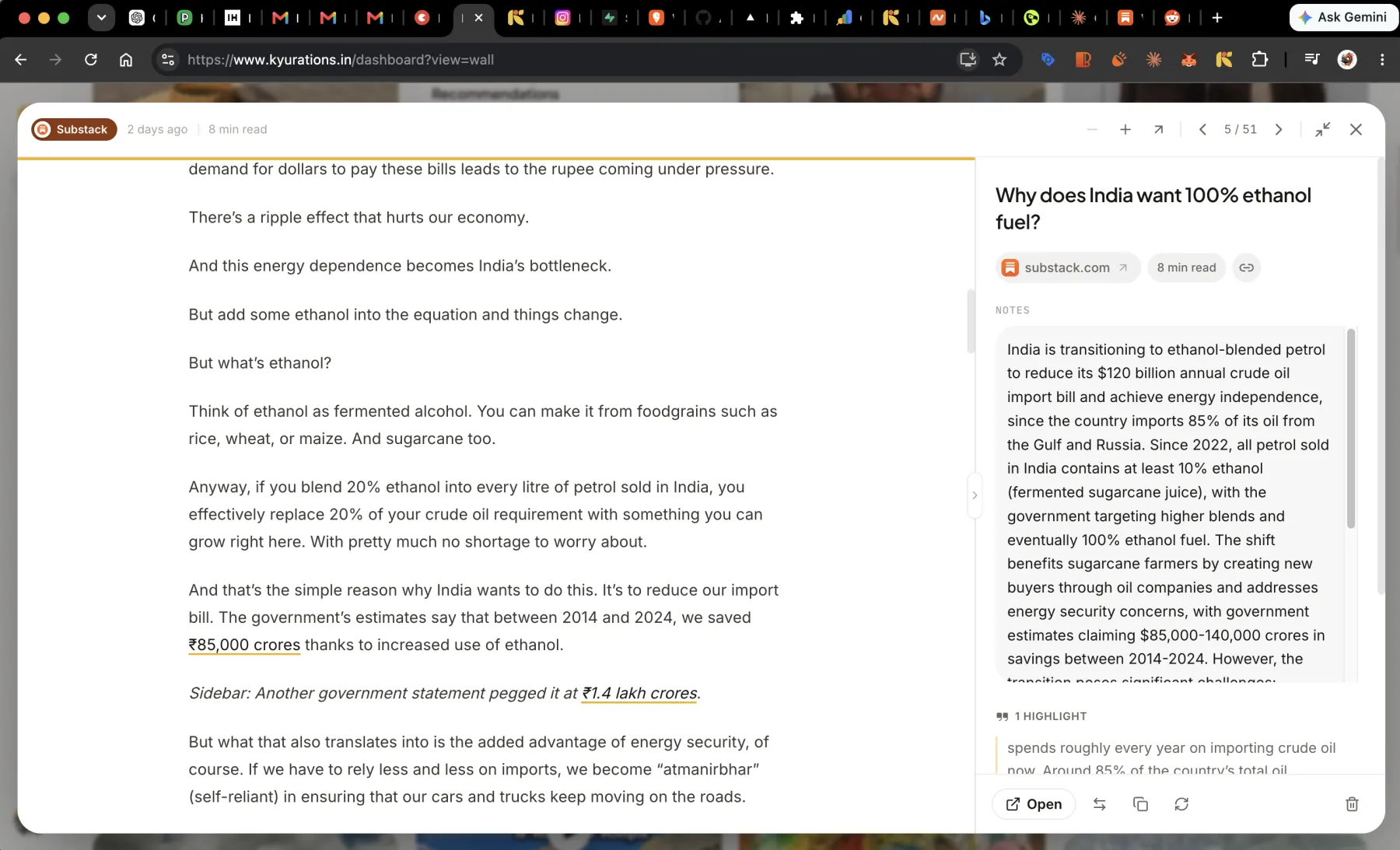Click the copy icon in bottom toolbar
Screen dimensions: 1400x850
1140,804
